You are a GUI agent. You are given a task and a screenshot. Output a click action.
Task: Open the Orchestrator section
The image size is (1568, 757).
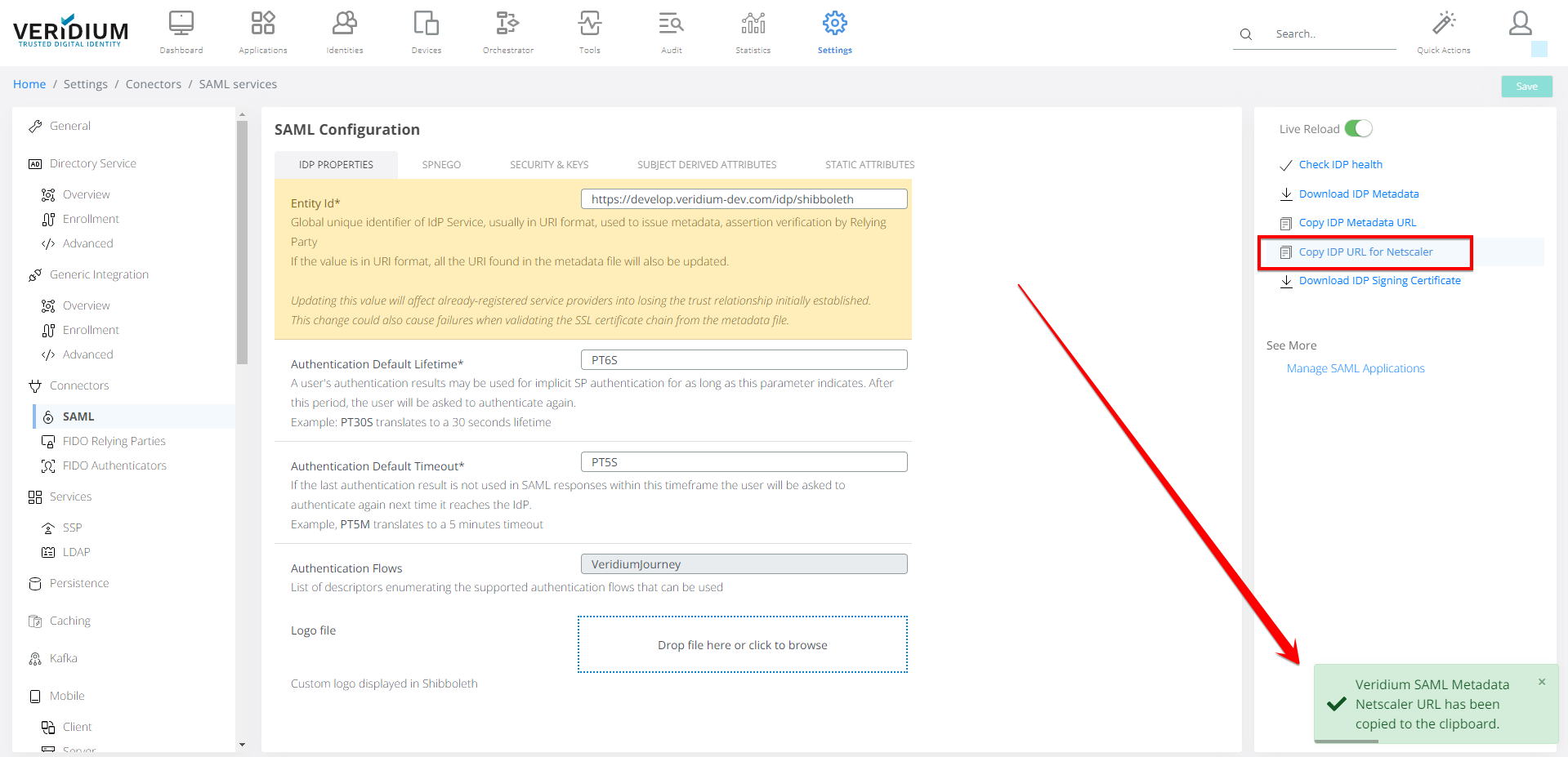point(507,31)
